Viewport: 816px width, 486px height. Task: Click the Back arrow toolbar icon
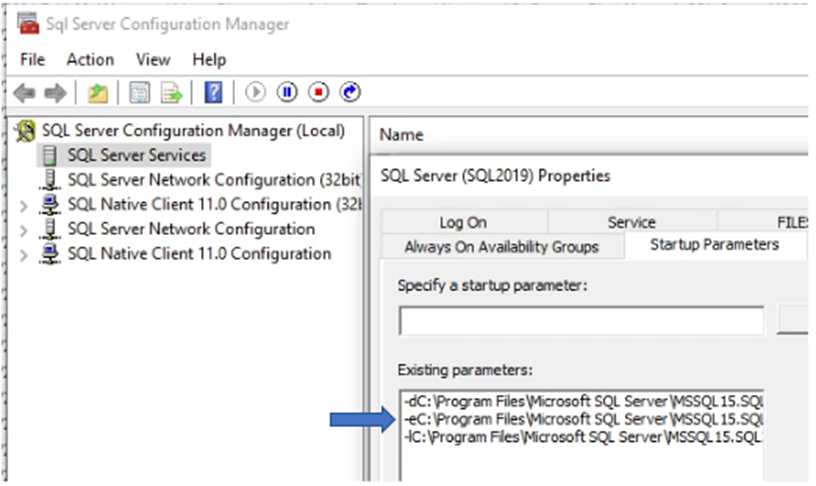[25, 93]
